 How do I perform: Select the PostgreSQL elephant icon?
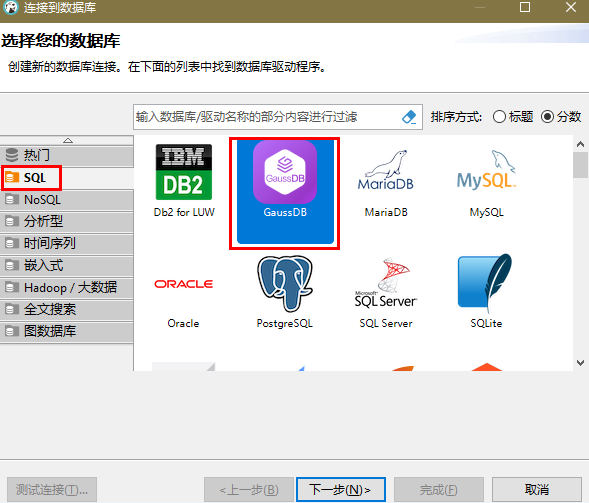285,284
